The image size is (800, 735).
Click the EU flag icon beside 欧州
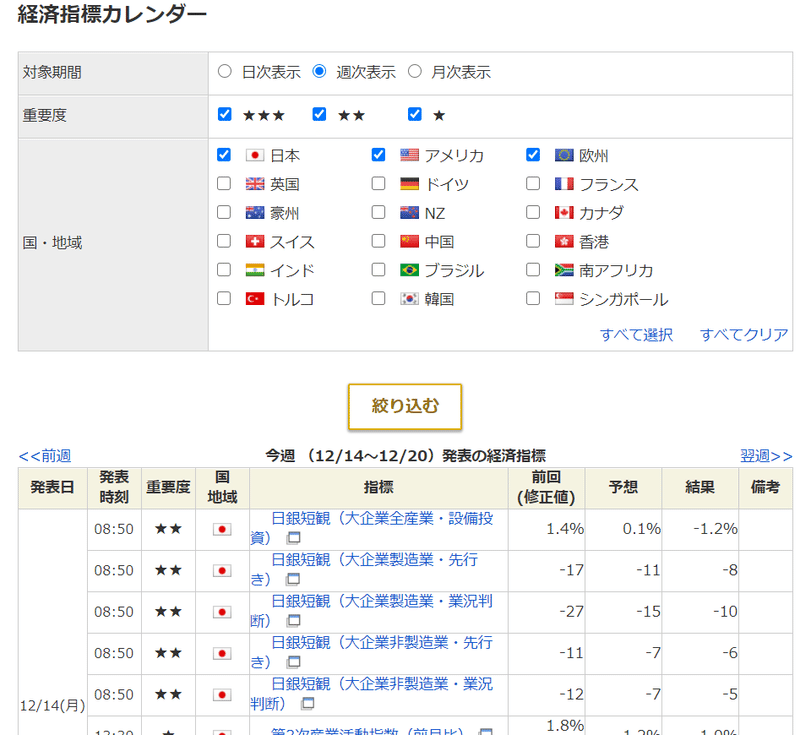coord(564,155)
